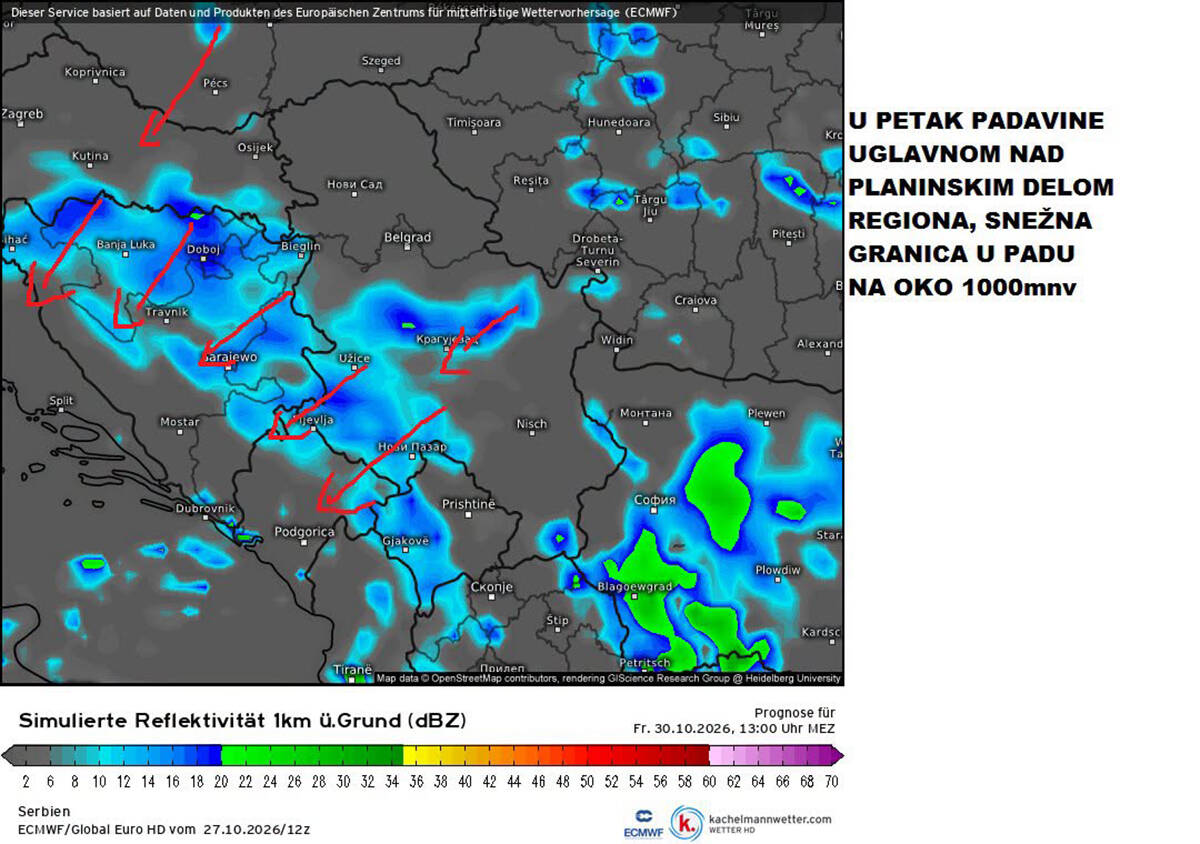Click the София city label

[655, 499]
